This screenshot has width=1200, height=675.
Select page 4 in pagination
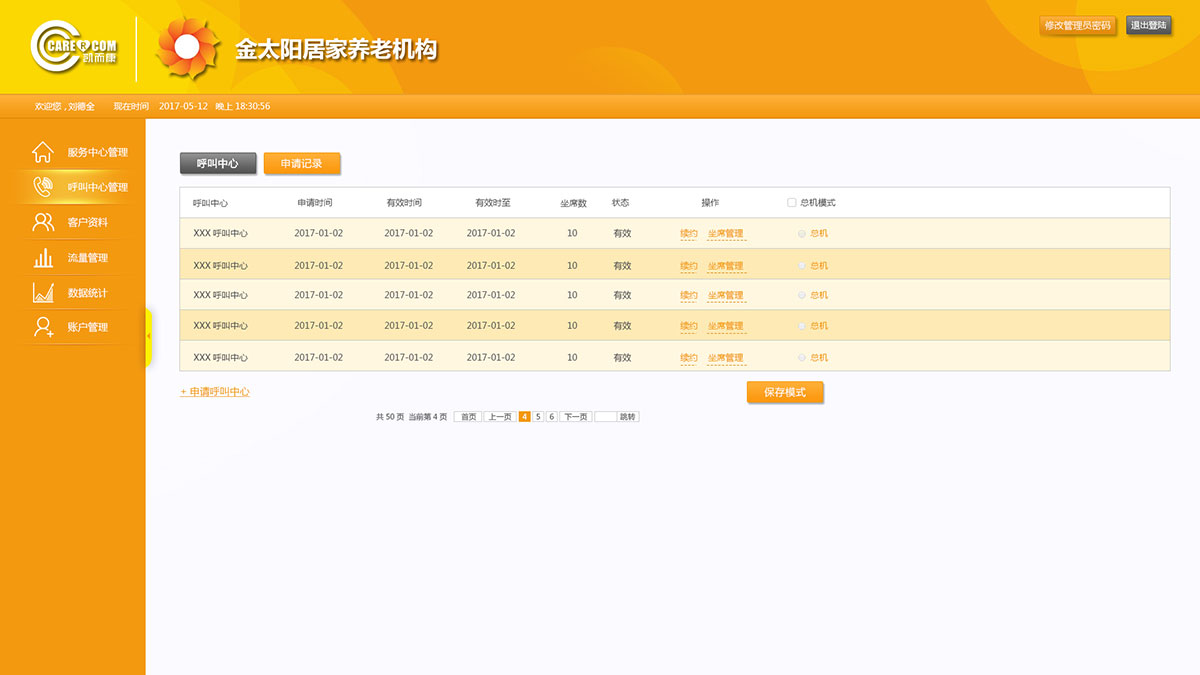(524, 417)
